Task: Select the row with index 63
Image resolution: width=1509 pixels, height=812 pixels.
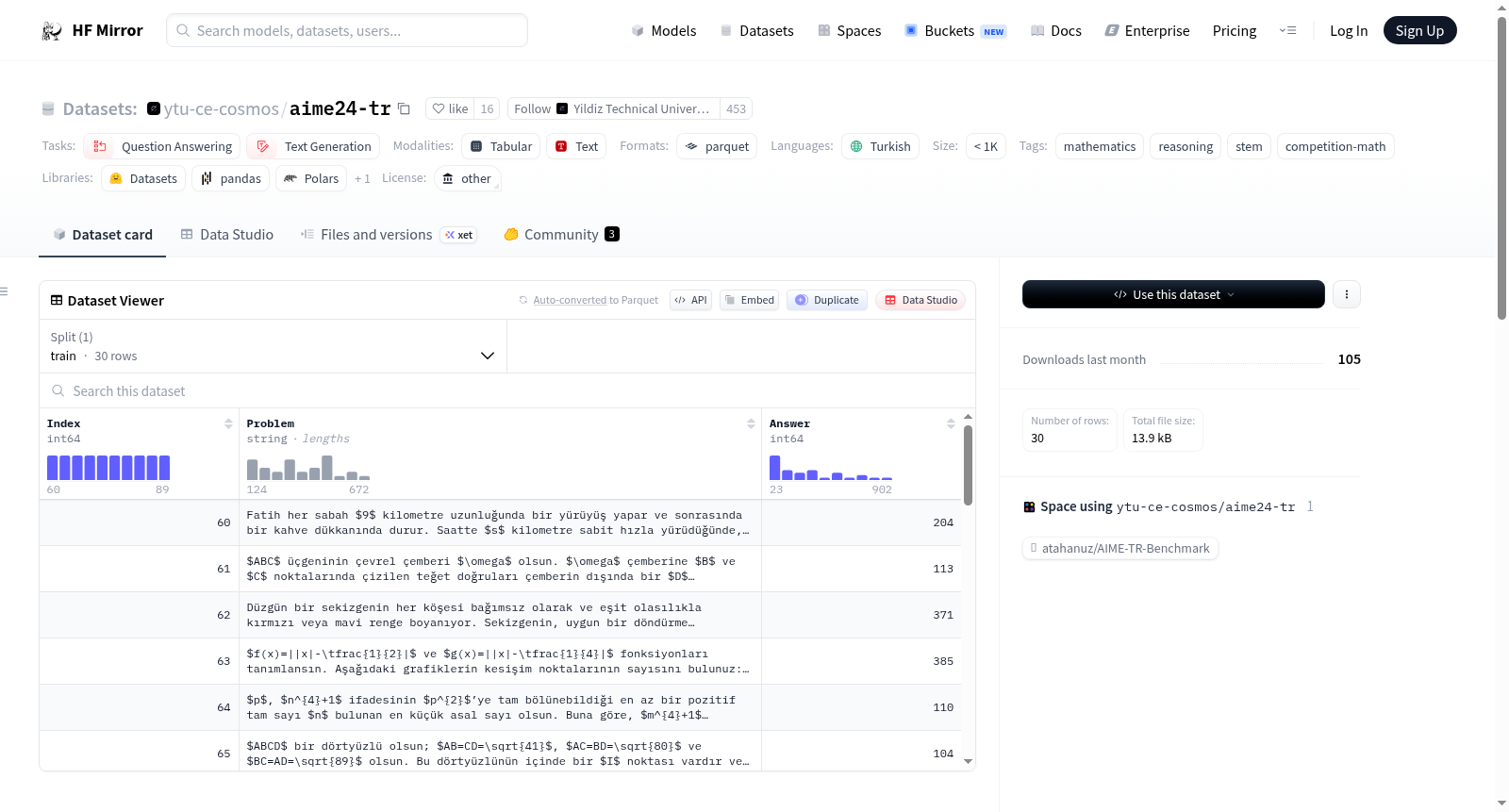Action: [x=500, y=661]
